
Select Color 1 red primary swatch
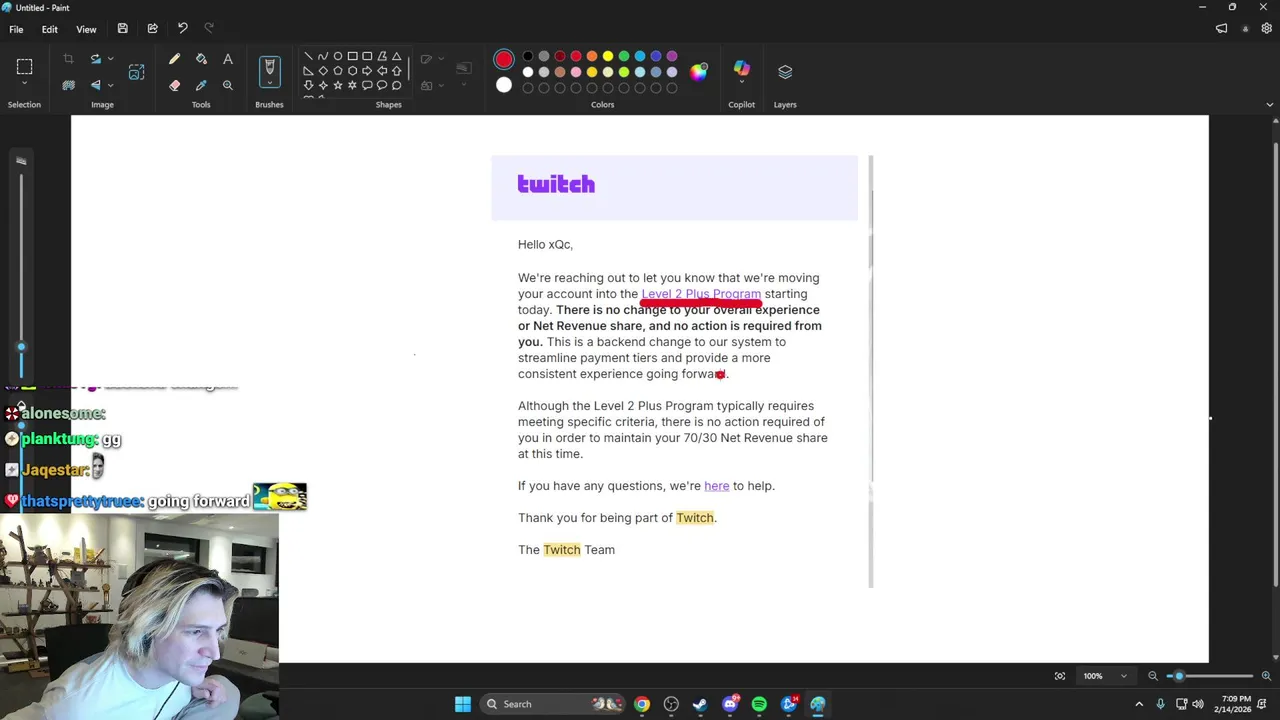point(504,60)
